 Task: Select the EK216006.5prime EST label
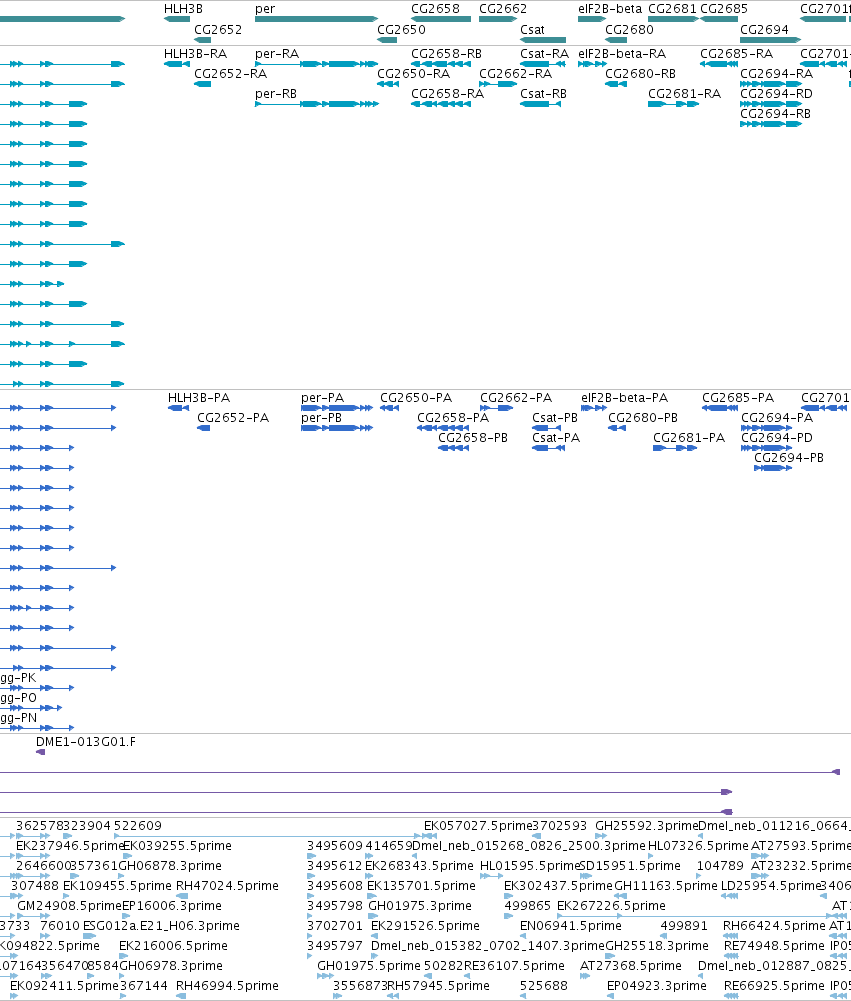[174, 945]
